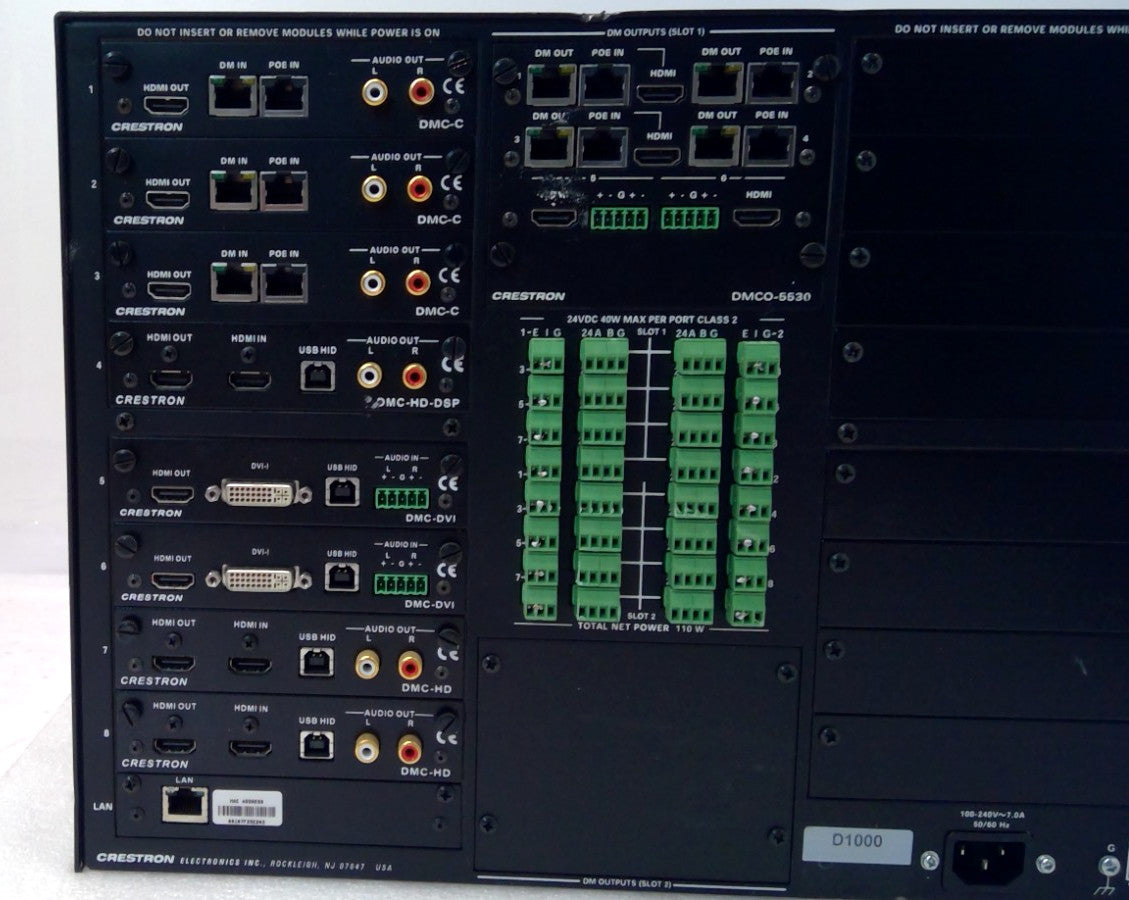Click the white L audio jack on card 7

click(x=367, y=664)
